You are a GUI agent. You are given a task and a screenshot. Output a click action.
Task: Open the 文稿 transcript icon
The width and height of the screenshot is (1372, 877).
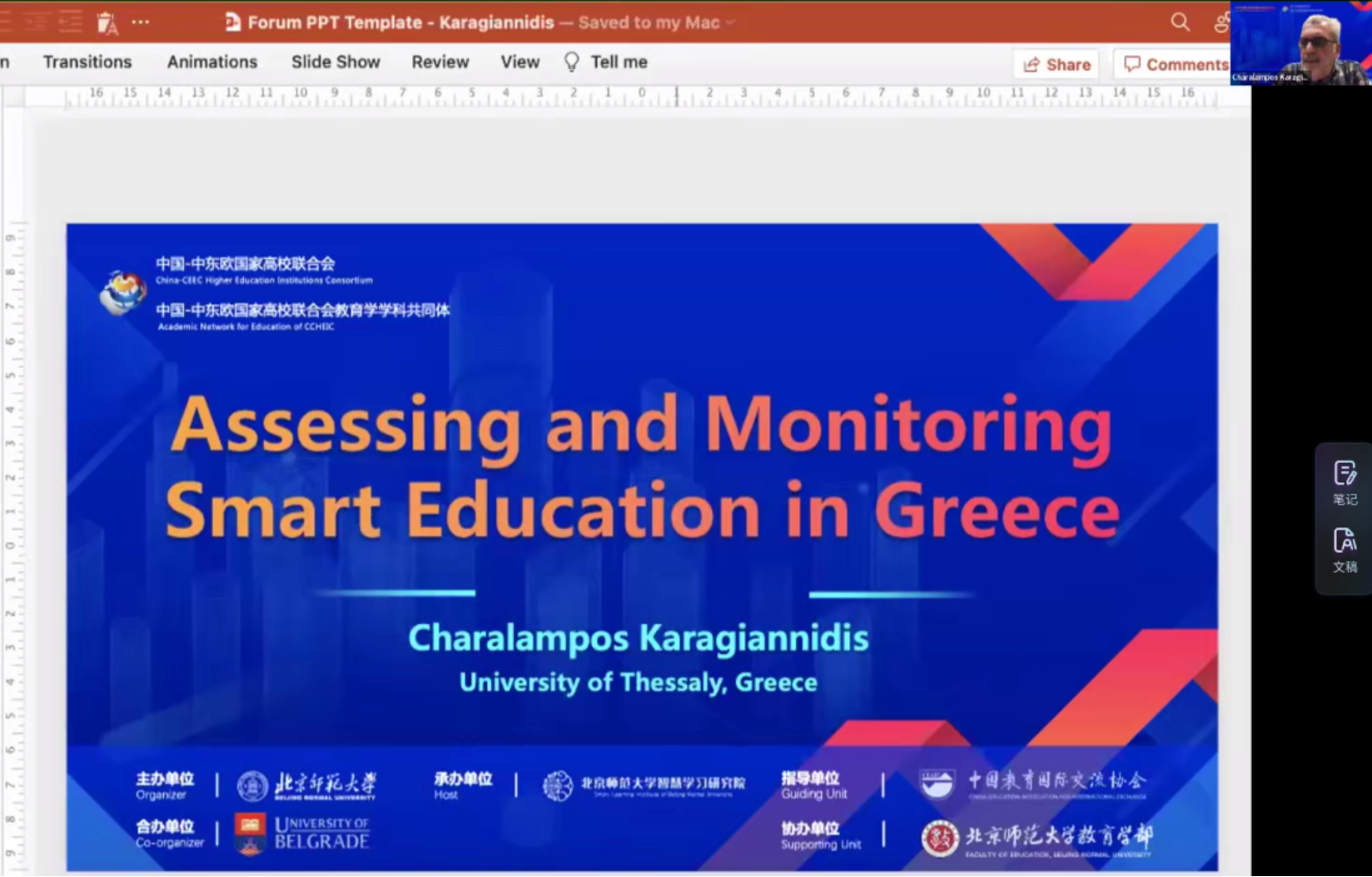coord(1345,550)
